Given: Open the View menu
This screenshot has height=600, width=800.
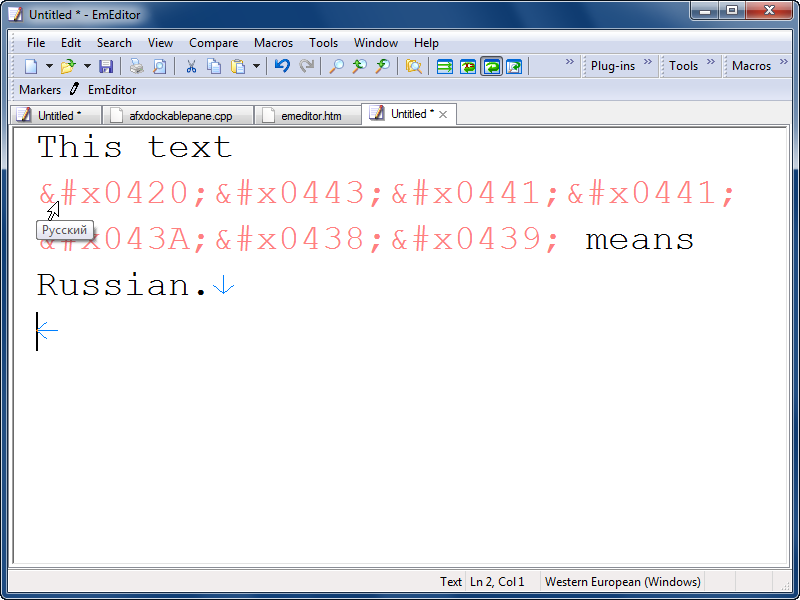Looking at the screenshot, I should pyautogui.click(x=160, y=43).
